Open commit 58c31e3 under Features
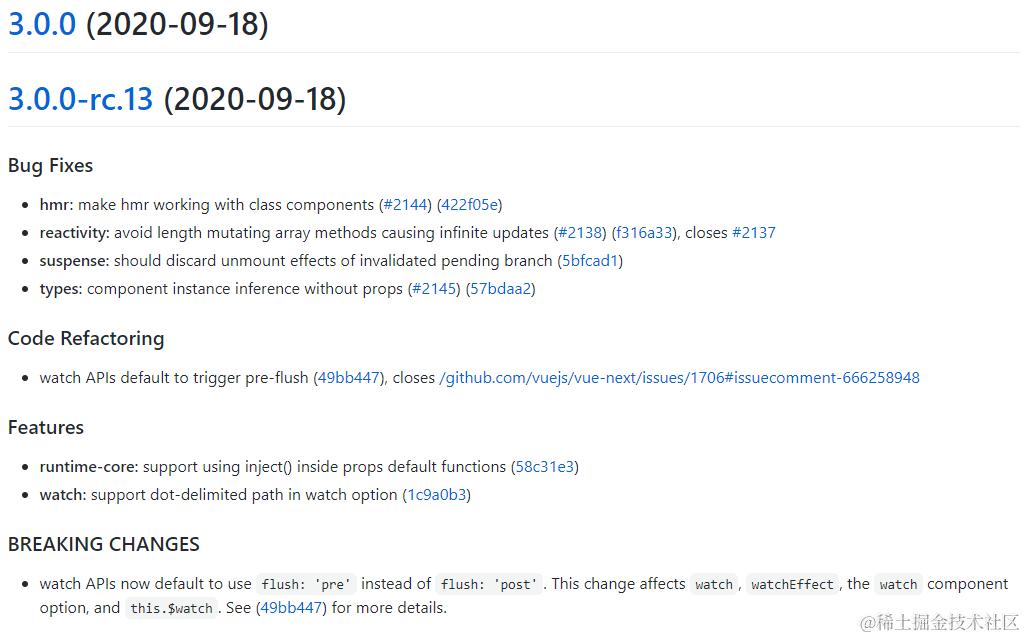The height and width of the screenshot is (639, 1026). 544,467
